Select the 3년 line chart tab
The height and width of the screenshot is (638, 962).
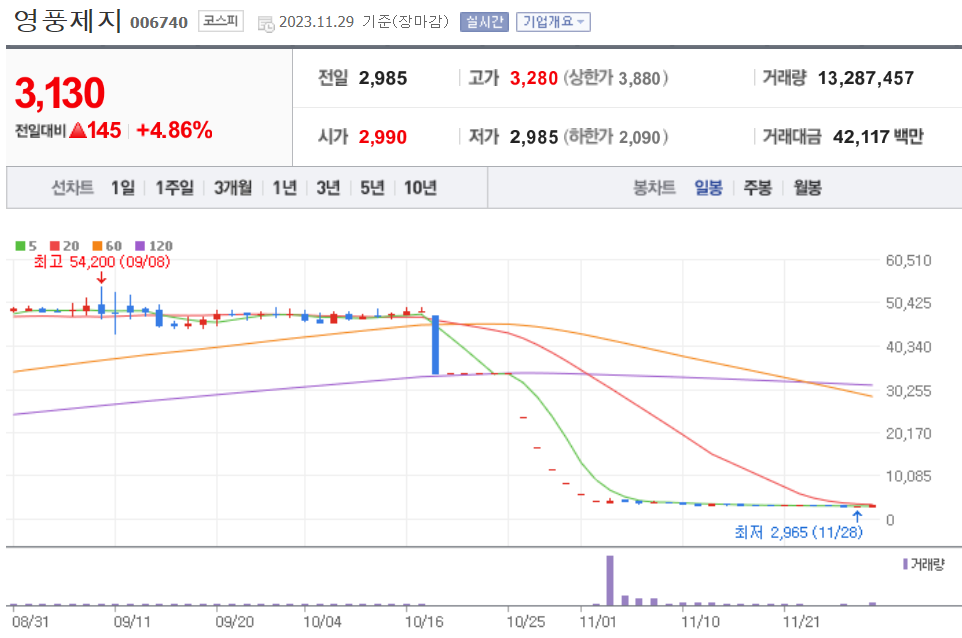[x=328, y=187]
